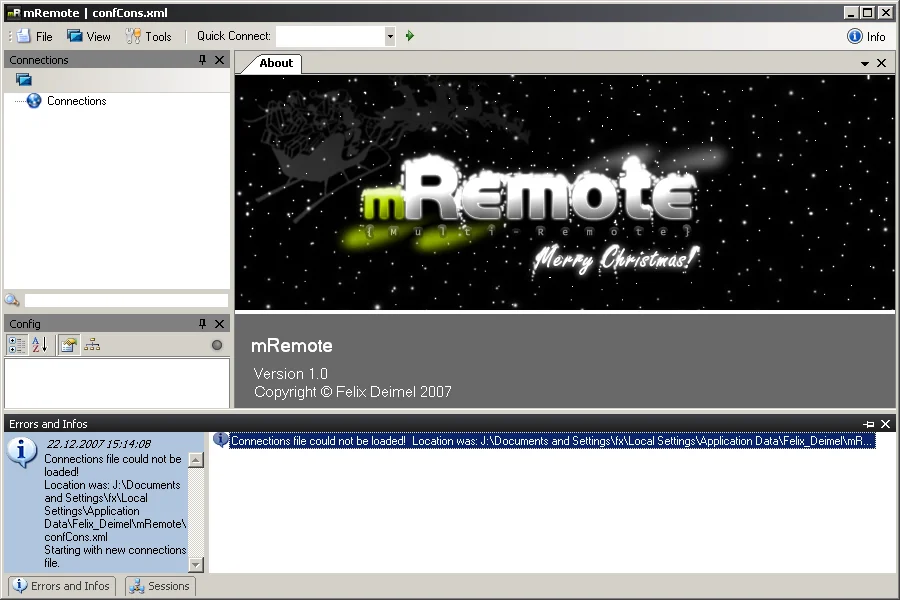This screenshot has width=900, height=600.
Task: Click the info icon on the selected message row
Action: click(221, 440)
